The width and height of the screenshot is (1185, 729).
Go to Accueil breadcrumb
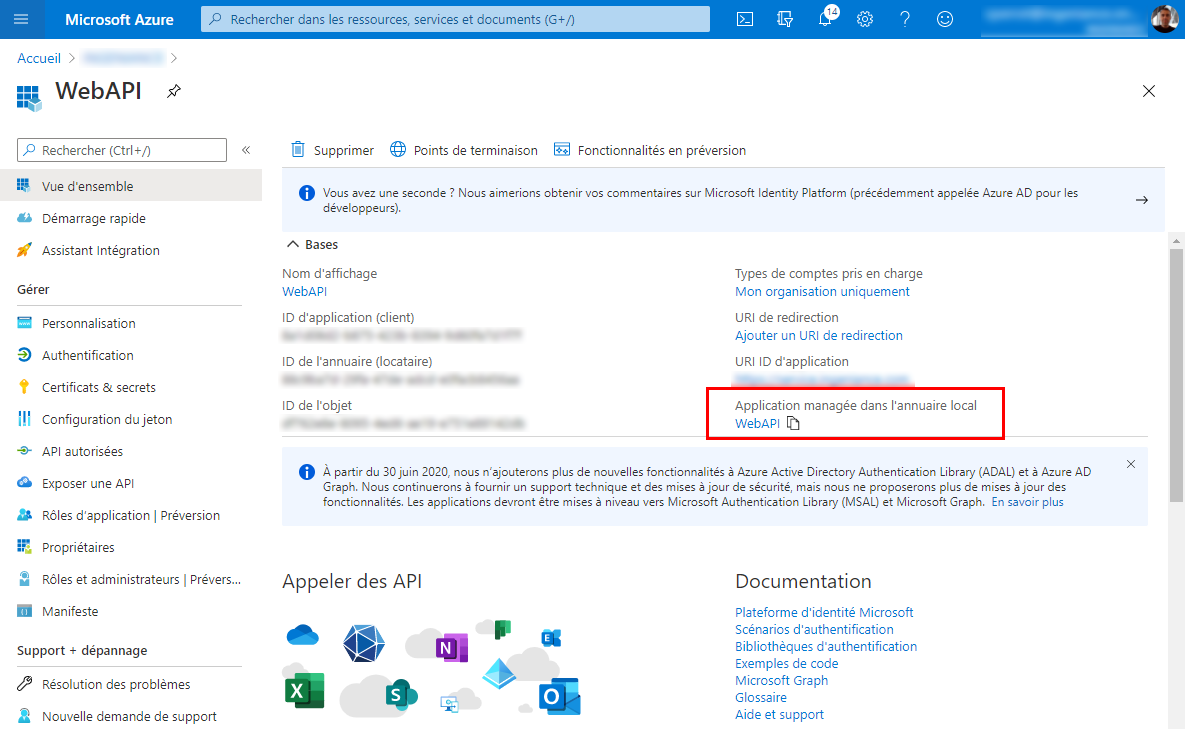click(39, 58)
